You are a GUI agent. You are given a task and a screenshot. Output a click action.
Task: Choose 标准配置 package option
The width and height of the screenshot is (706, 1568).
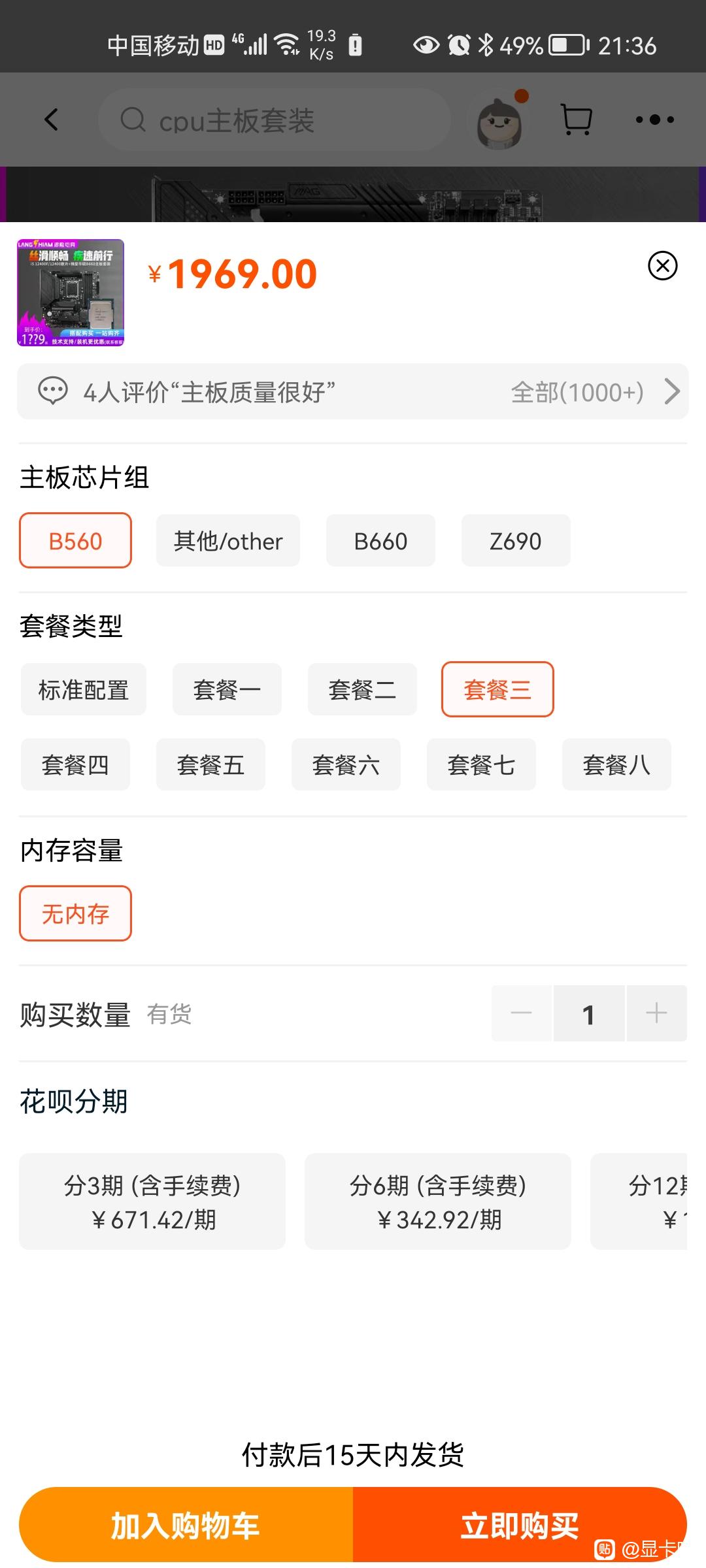click(84, 690)
